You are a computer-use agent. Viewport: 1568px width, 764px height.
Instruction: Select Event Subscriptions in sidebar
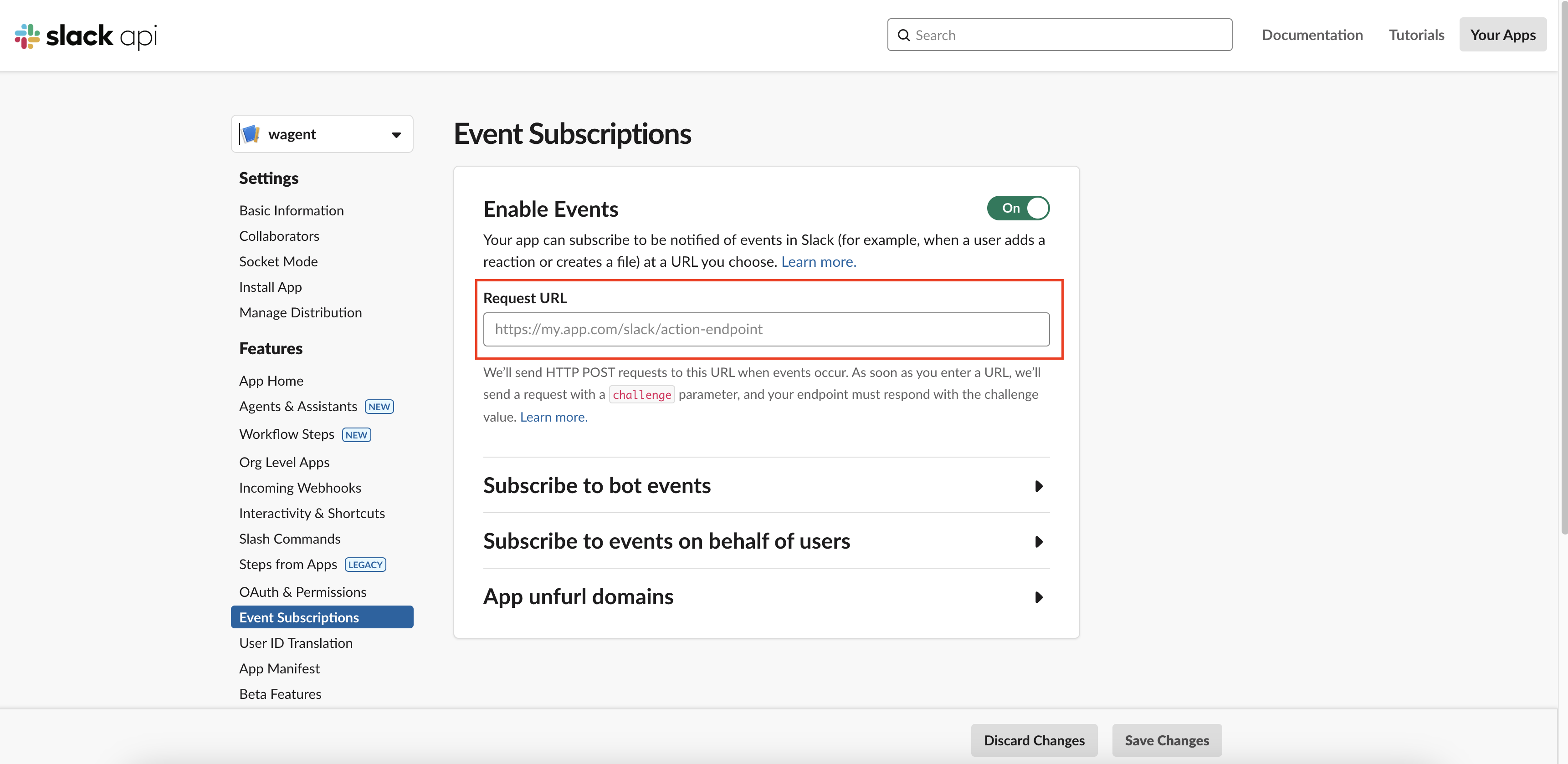[322, 617]
